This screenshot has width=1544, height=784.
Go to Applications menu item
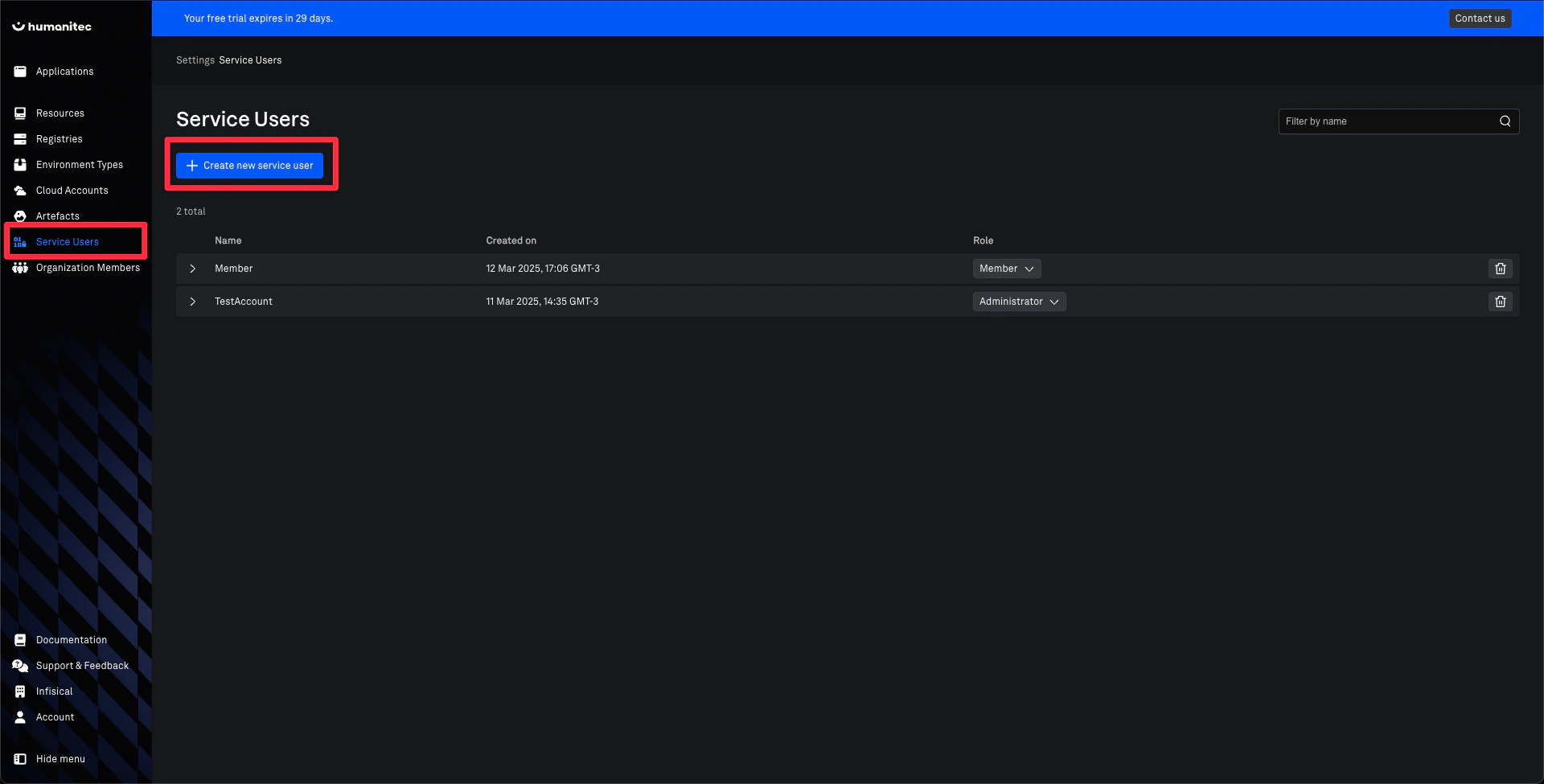click(x=65, y=72)
